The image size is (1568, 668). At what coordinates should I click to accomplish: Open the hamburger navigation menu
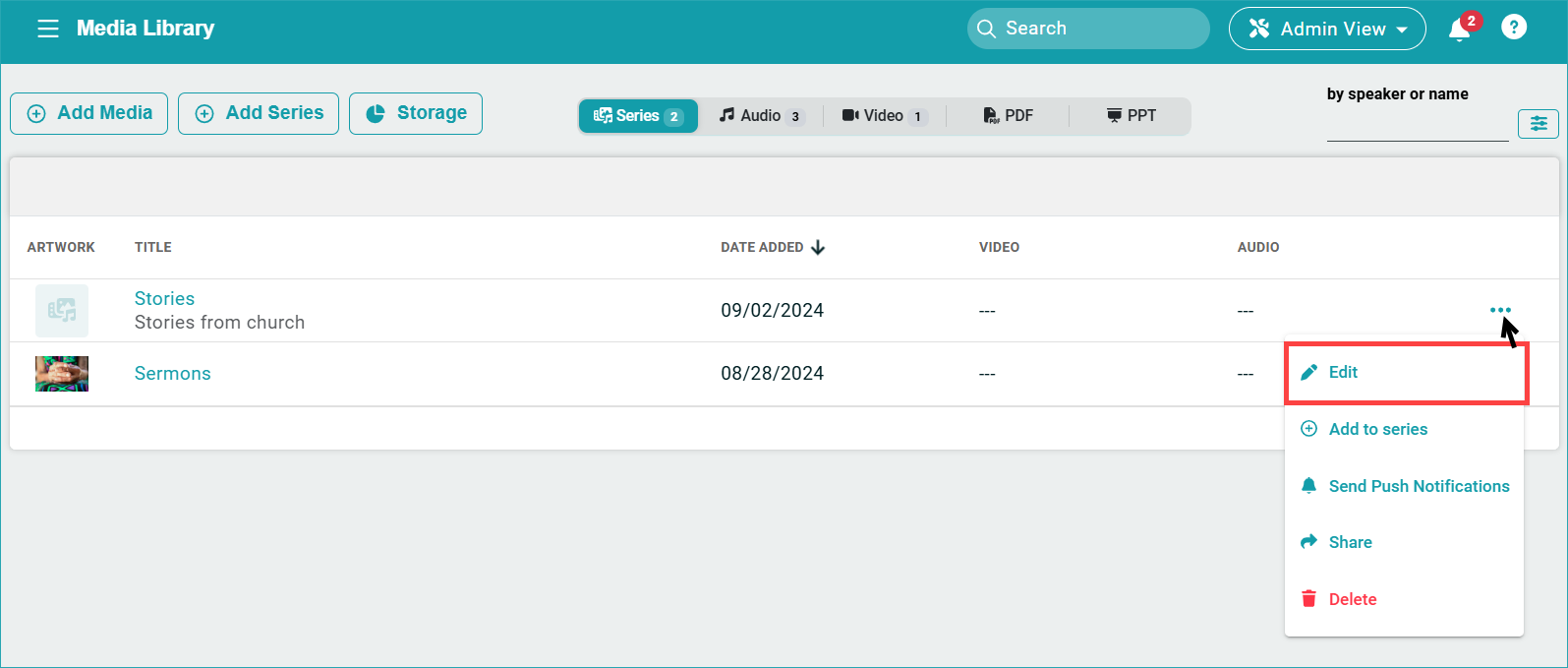[48, 29]
